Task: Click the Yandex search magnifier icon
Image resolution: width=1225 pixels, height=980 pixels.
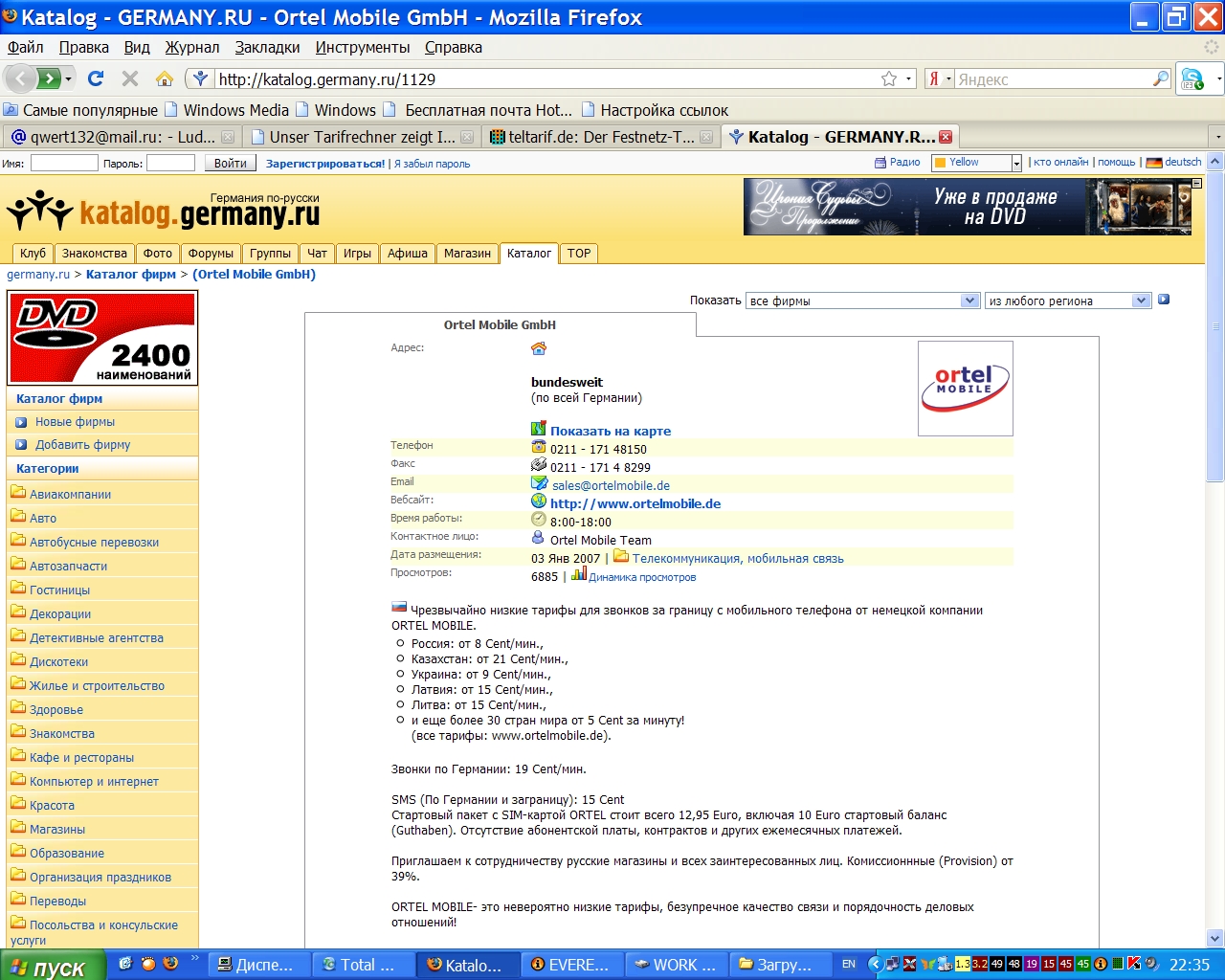Action: pos(1161,78)
